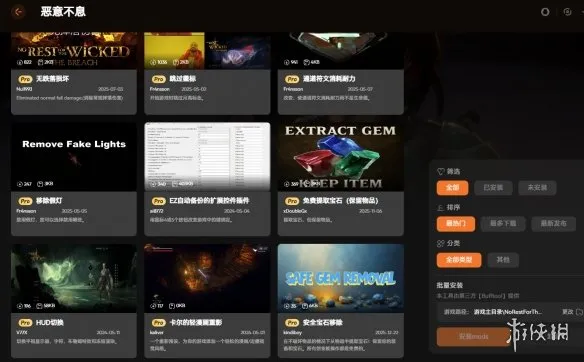The height and width of the screenshot is (362, 584).
Task: Click the EZ自动备份的扩展控件插件 title
Action: [x=209, y=201]
